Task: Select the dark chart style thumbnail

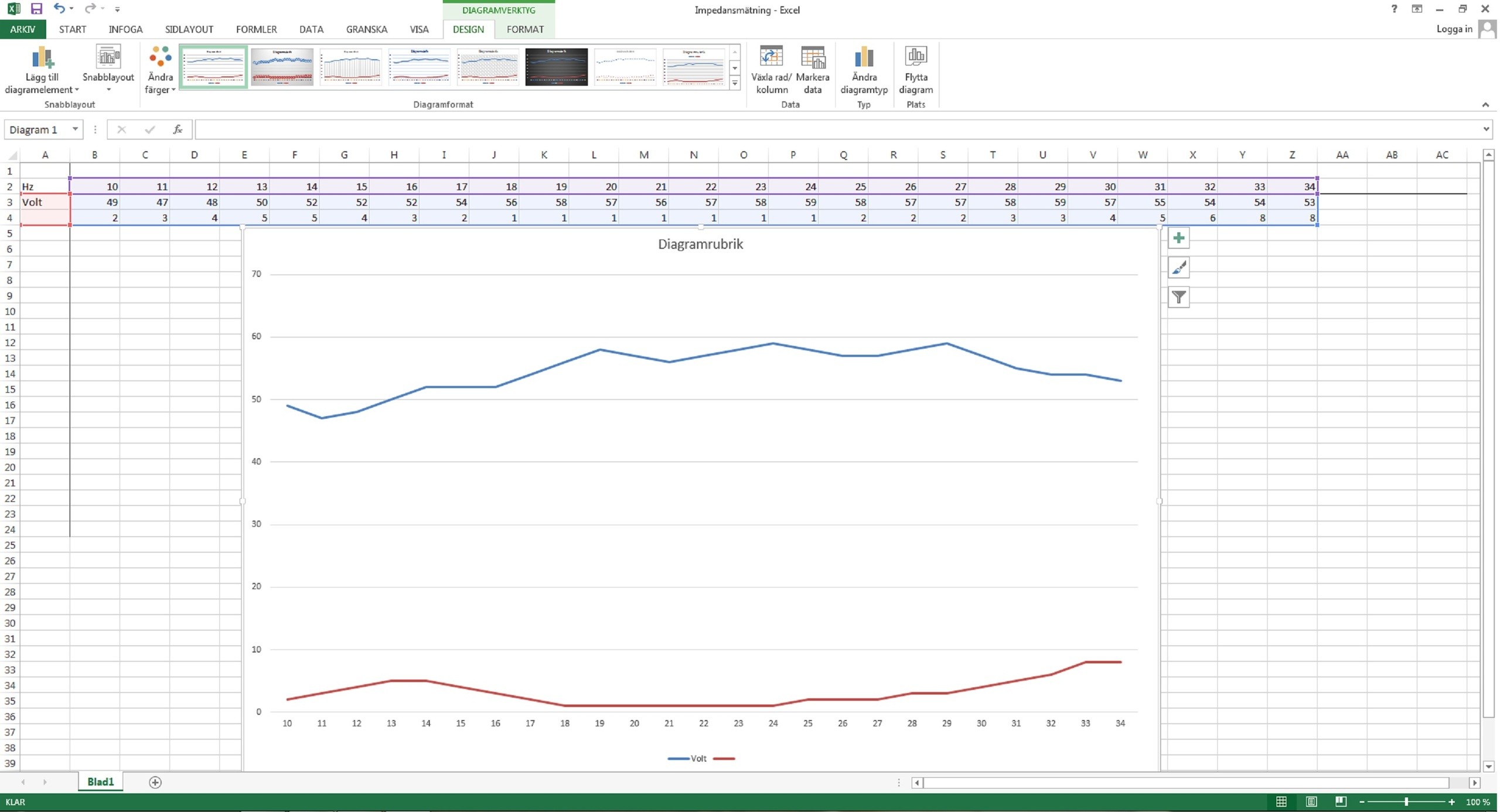Action: (x=556, y=67)
